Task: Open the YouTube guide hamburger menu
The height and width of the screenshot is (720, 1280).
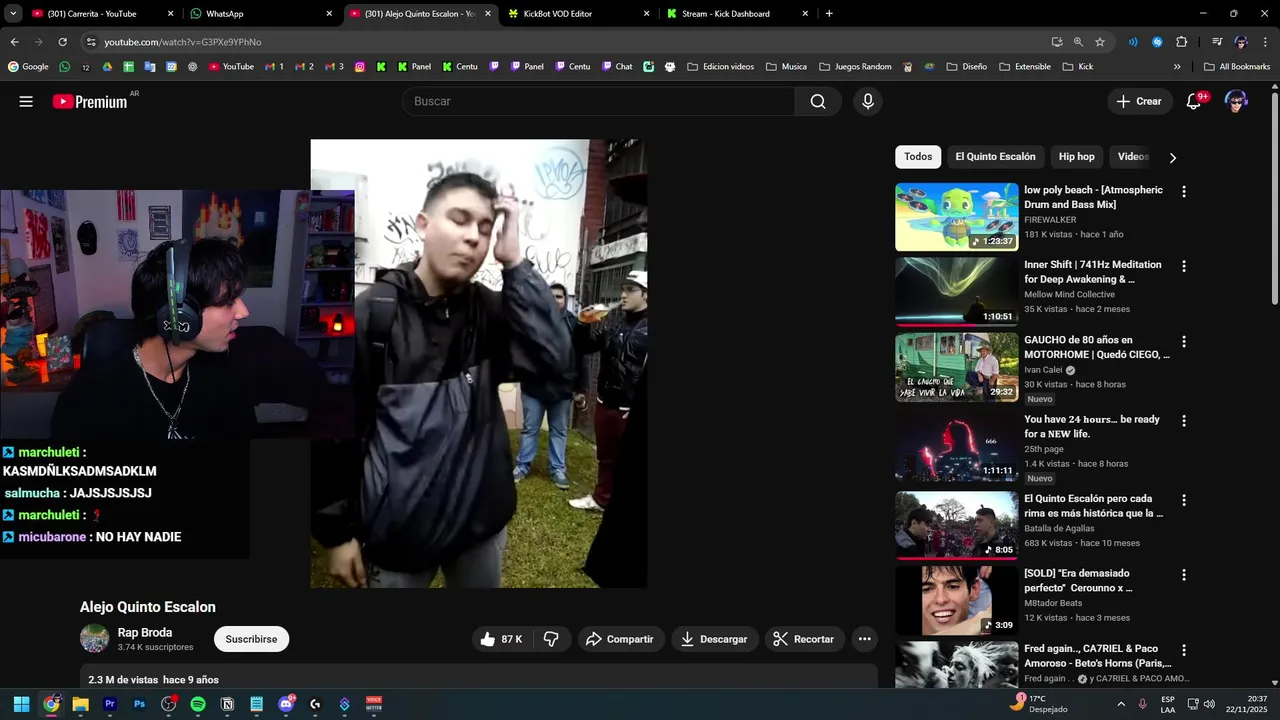Action: click(26, 101)
